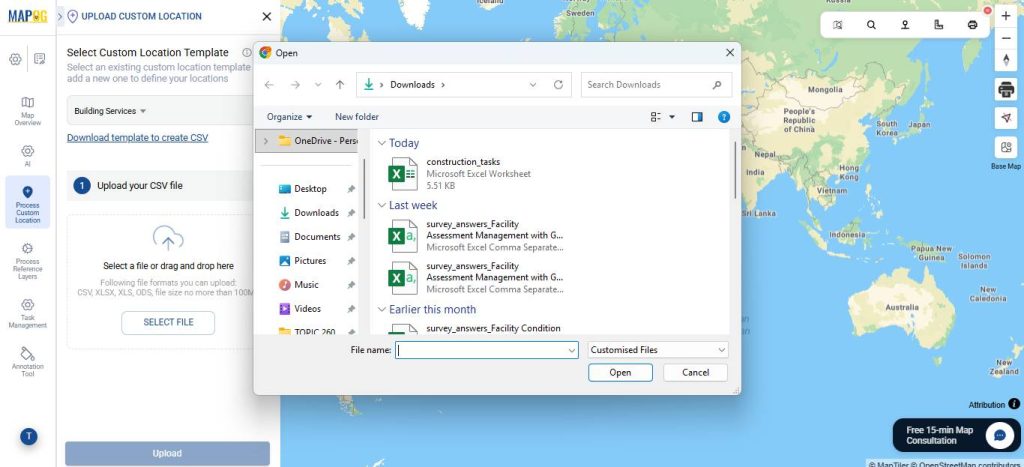
Task: Toggle the preview pane in Open dialog
Action: [x=697, y=117]
